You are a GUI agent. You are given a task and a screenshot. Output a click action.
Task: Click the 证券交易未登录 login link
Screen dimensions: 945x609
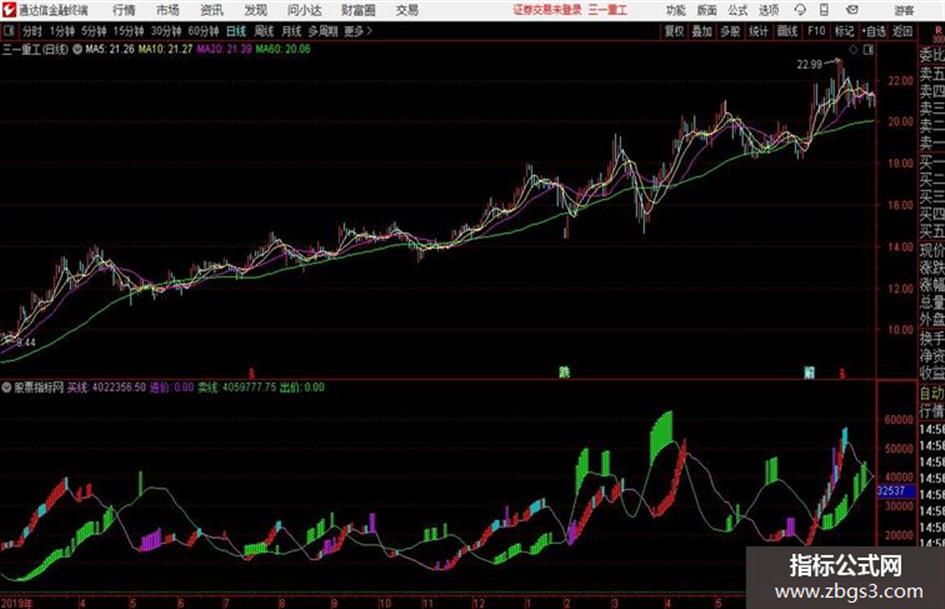pos(547,10)
